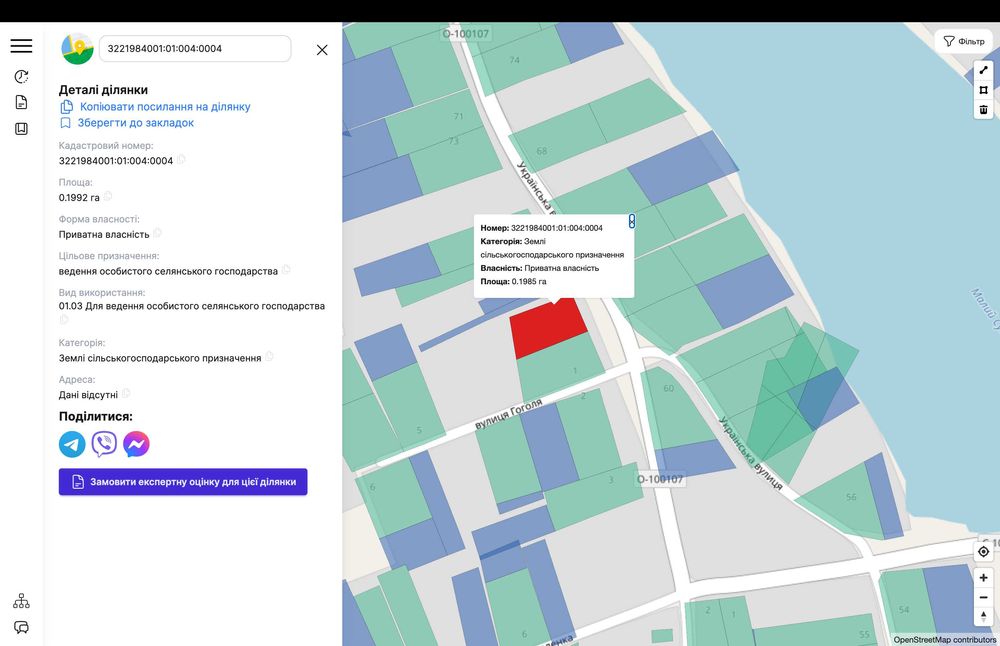Close the parcel details panel
Viewport: 1000px width, 646px height.
click(x=322, y=50)
